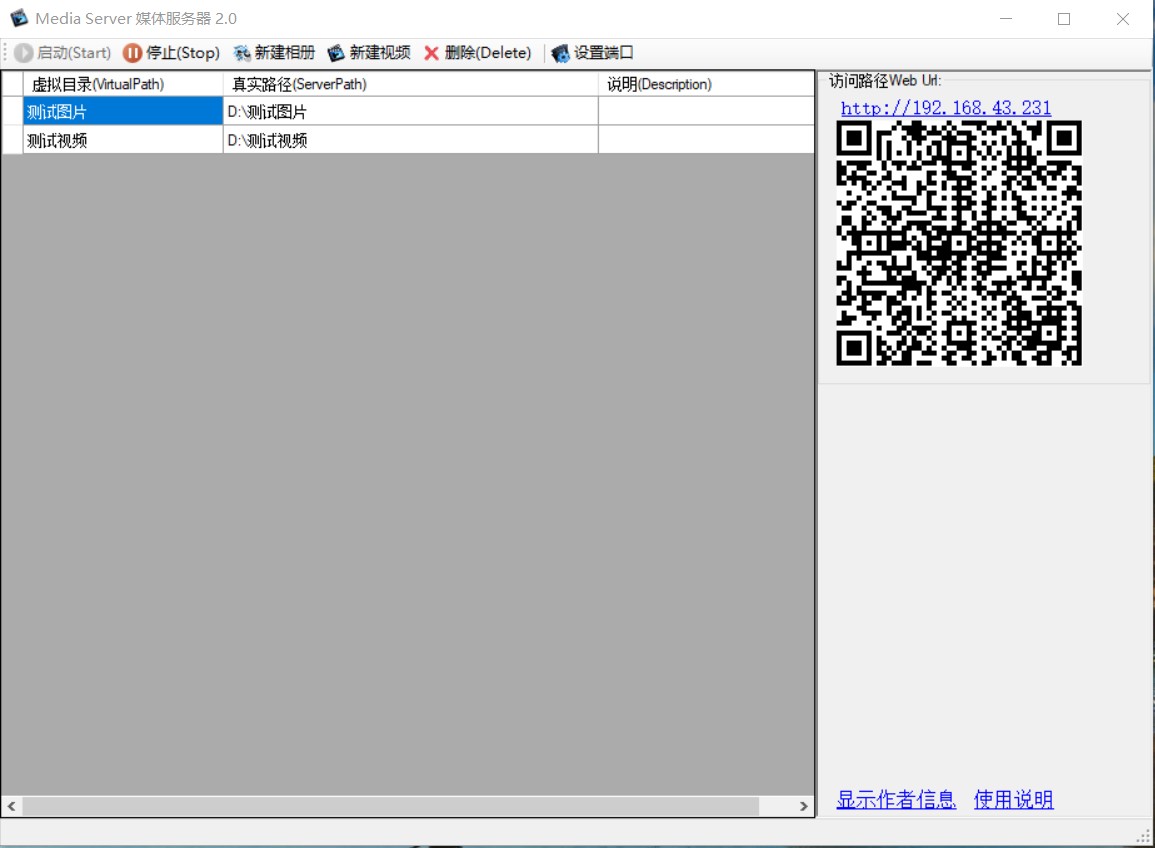Sort by 虚拟目录 (VirtualPath) column header
Viewport: 1155px width, 848px height.
(122, 84)
